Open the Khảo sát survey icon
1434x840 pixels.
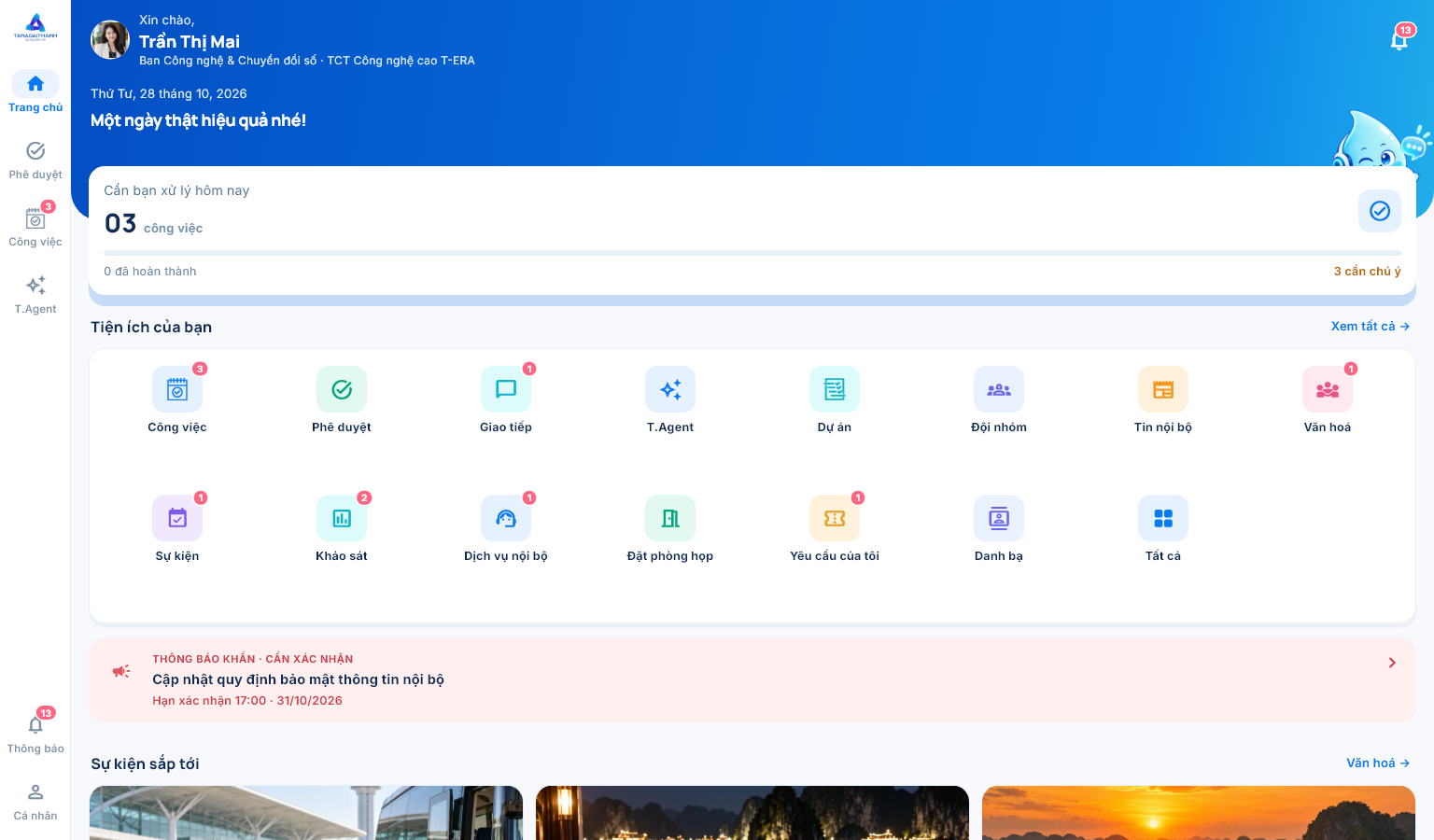click(342, 518)
